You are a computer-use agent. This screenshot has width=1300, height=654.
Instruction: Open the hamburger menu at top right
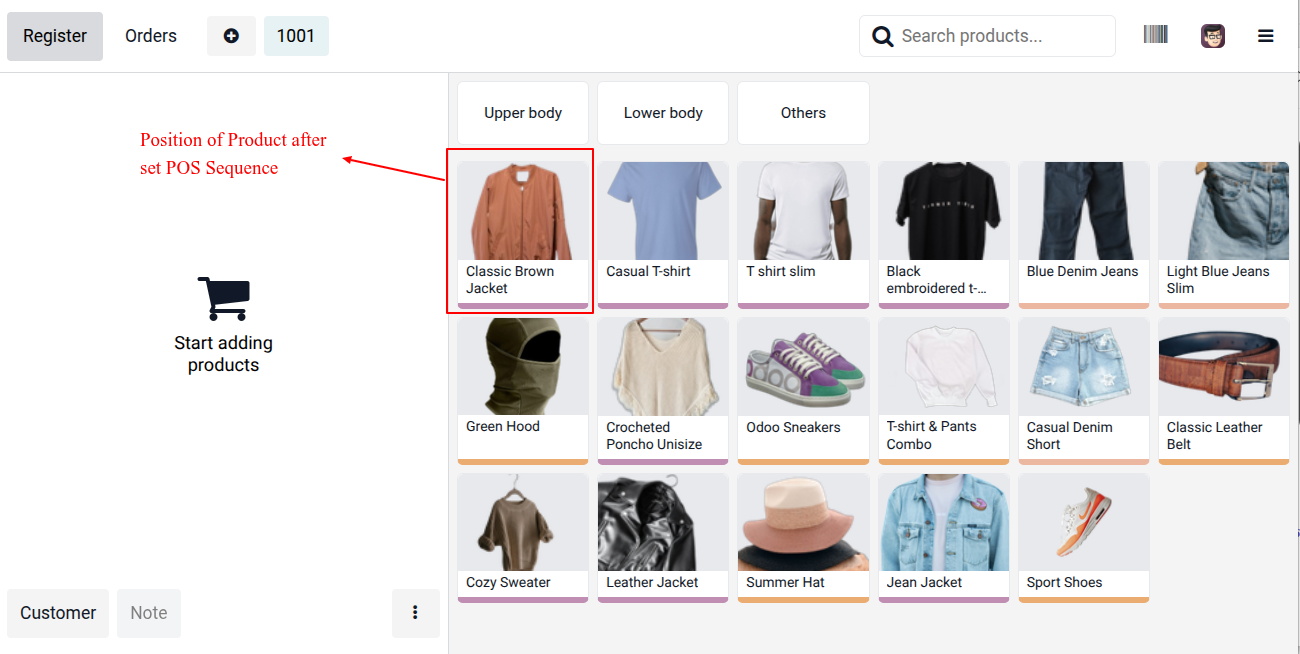(1266, 35)
